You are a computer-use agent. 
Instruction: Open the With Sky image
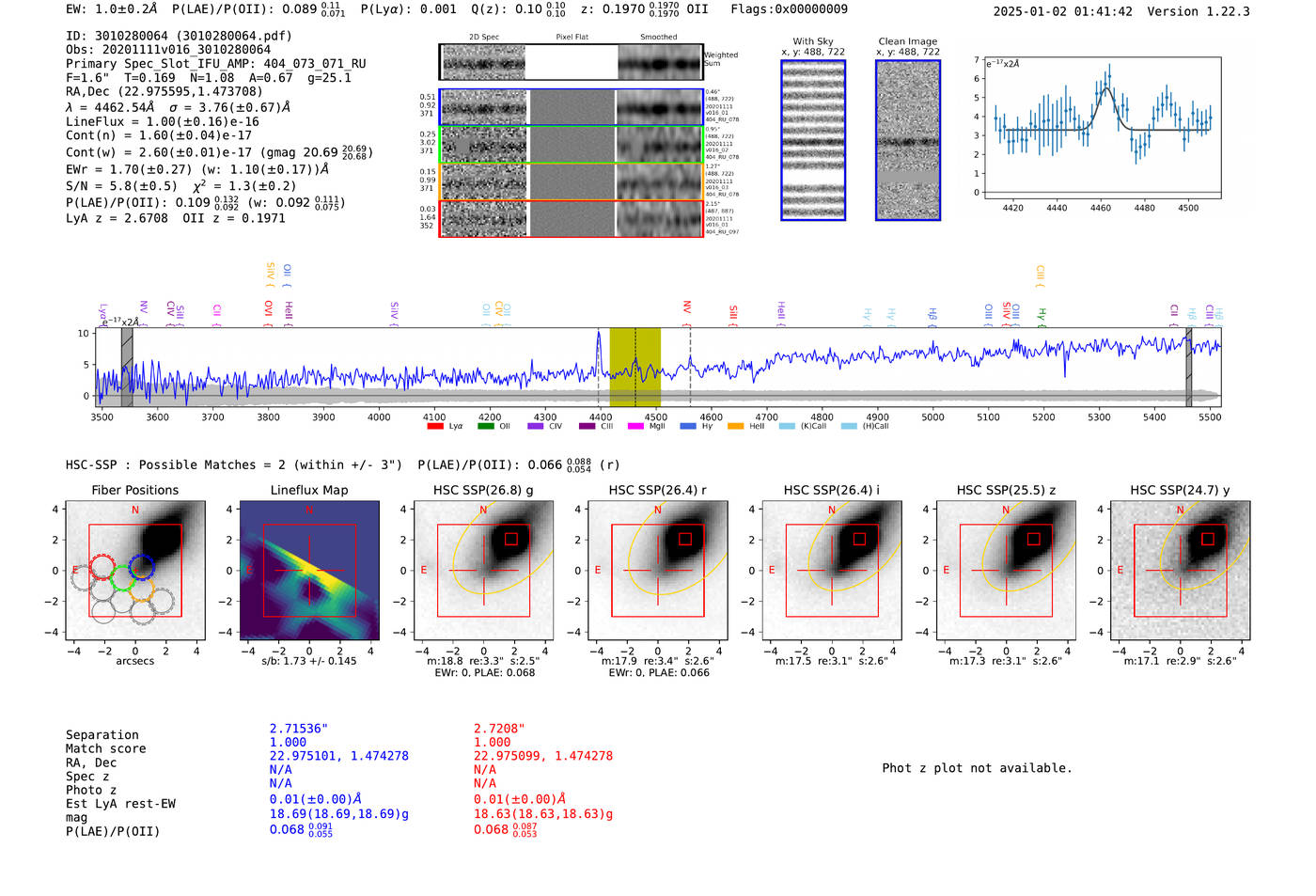pyautogui.click(x=813, y=140)
